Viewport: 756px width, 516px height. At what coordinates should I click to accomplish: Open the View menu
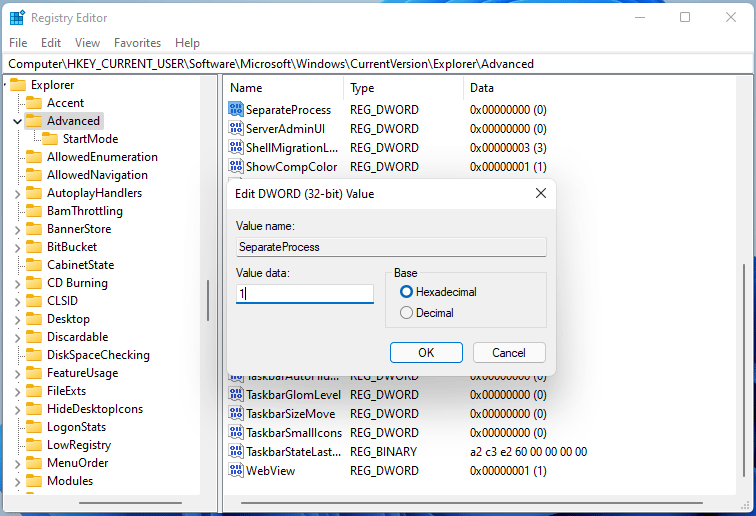[87, 43]
